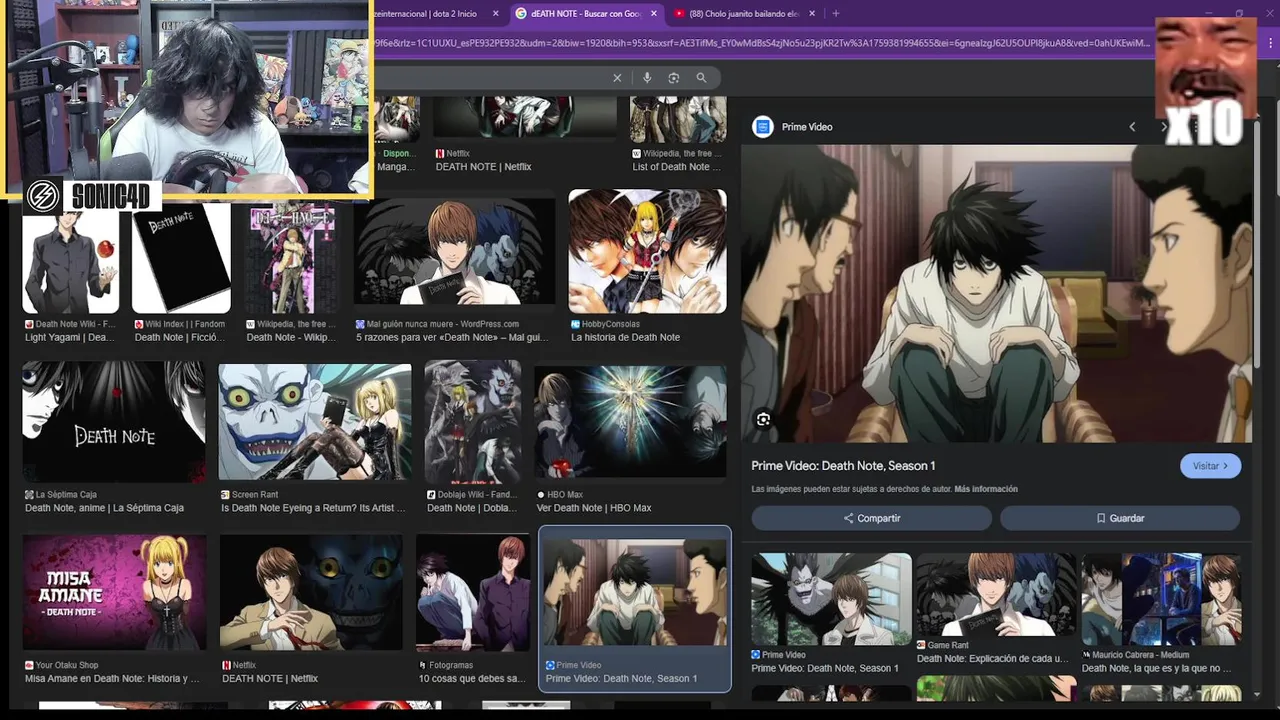Open bottom-row Netflix Light and Ryuk thumbnail
The height and width of the screenshot is (720, 1280).
point(311,592)
